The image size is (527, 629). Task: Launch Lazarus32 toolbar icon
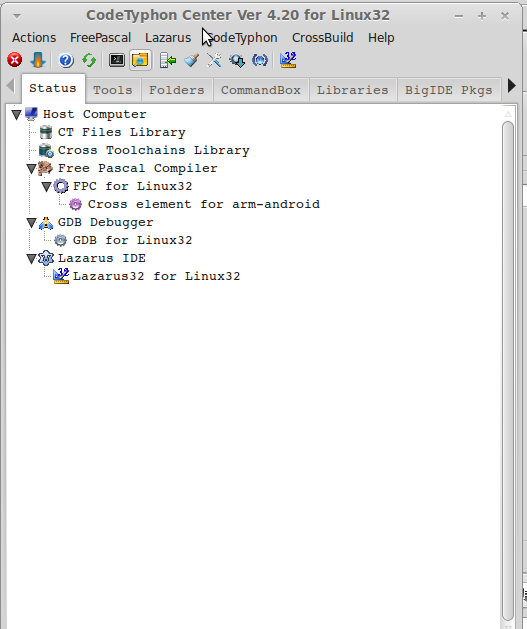288,60
